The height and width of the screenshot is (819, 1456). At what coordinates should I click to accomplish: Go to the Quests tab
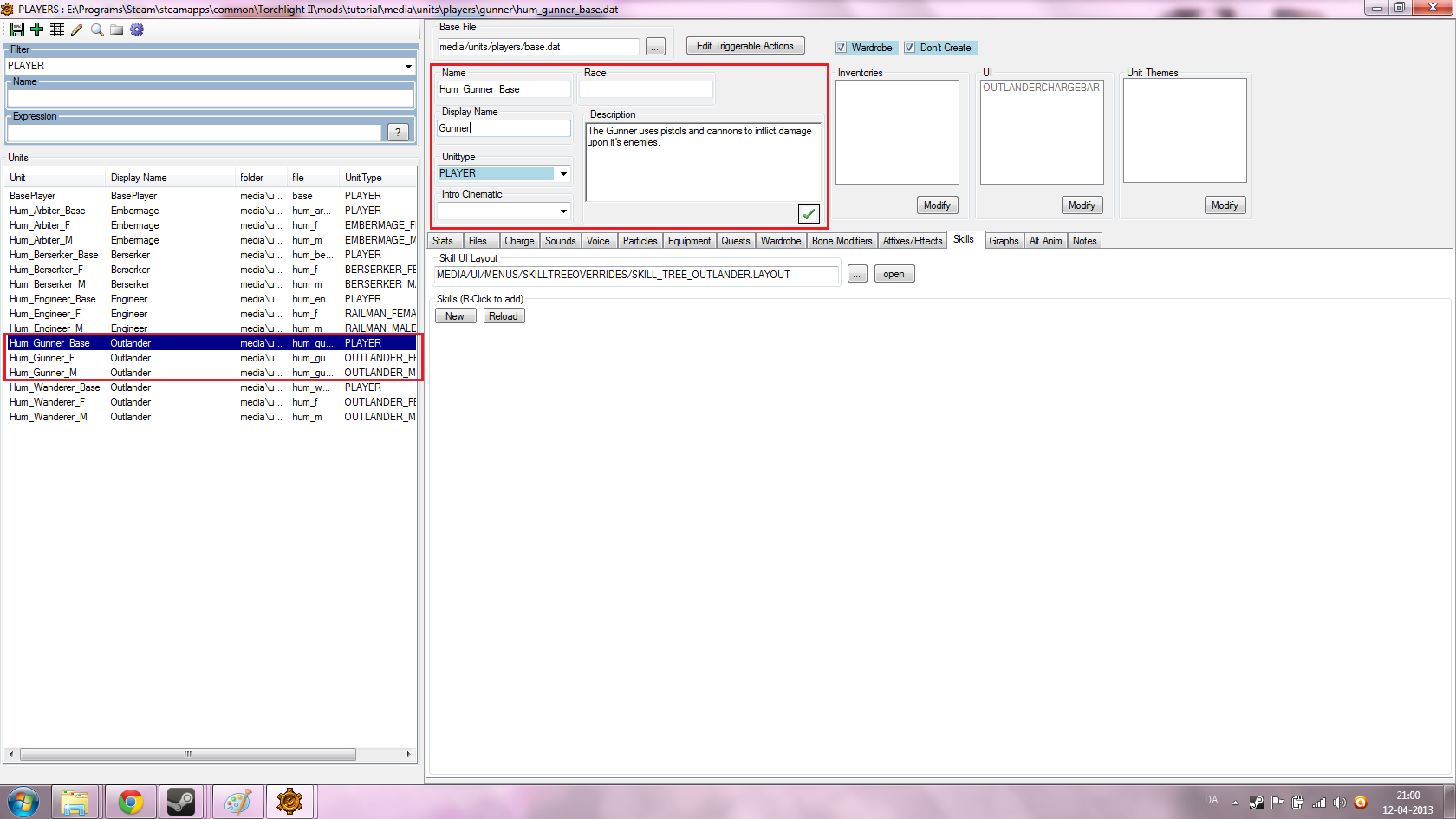point(736,241)
